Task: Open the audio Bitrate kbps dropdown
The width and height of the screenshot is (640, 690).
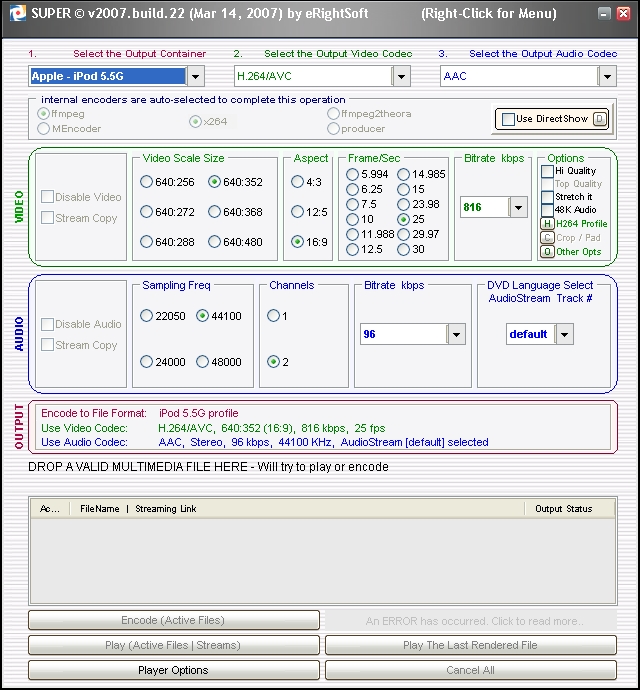Action: click(456, 334)
